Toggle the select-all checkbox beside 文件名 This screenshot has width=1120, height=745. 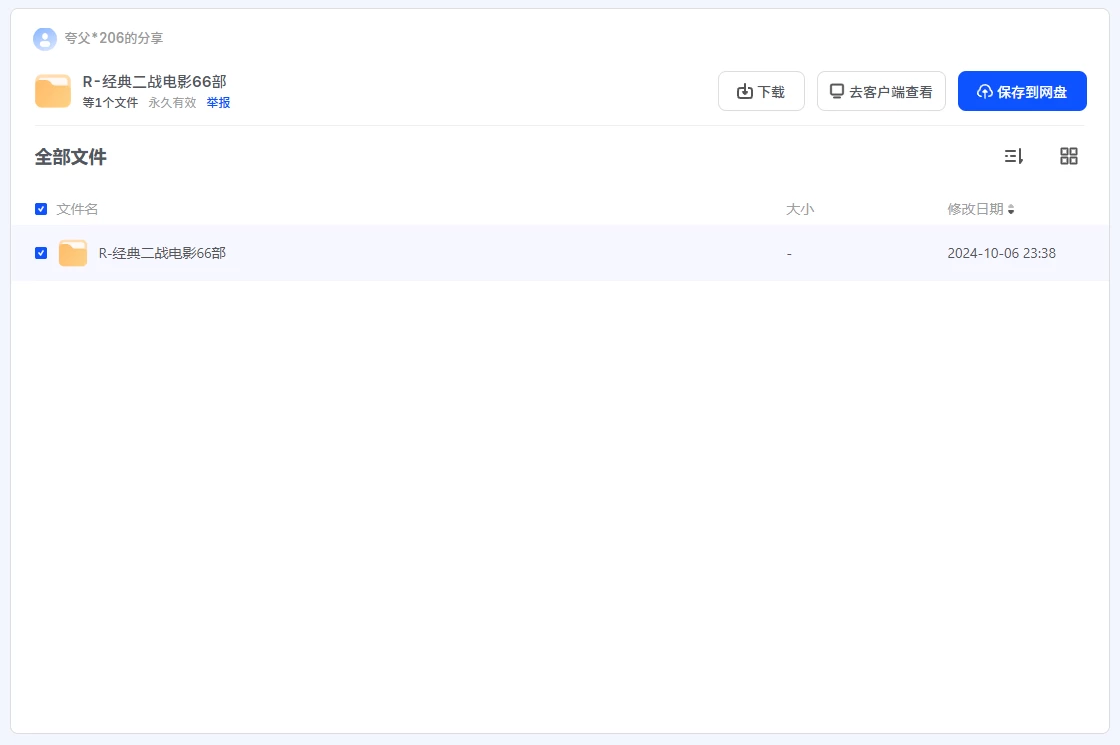tap(41, 209)
